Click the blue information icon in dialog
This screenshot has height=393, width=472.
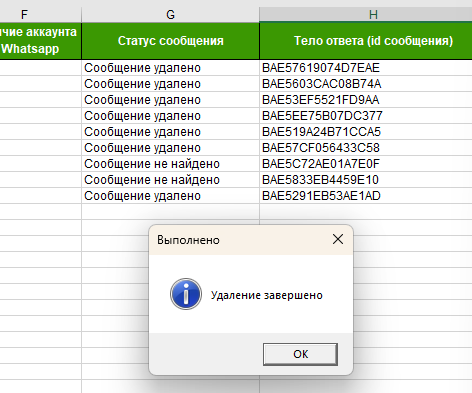[x=186, y=294]
